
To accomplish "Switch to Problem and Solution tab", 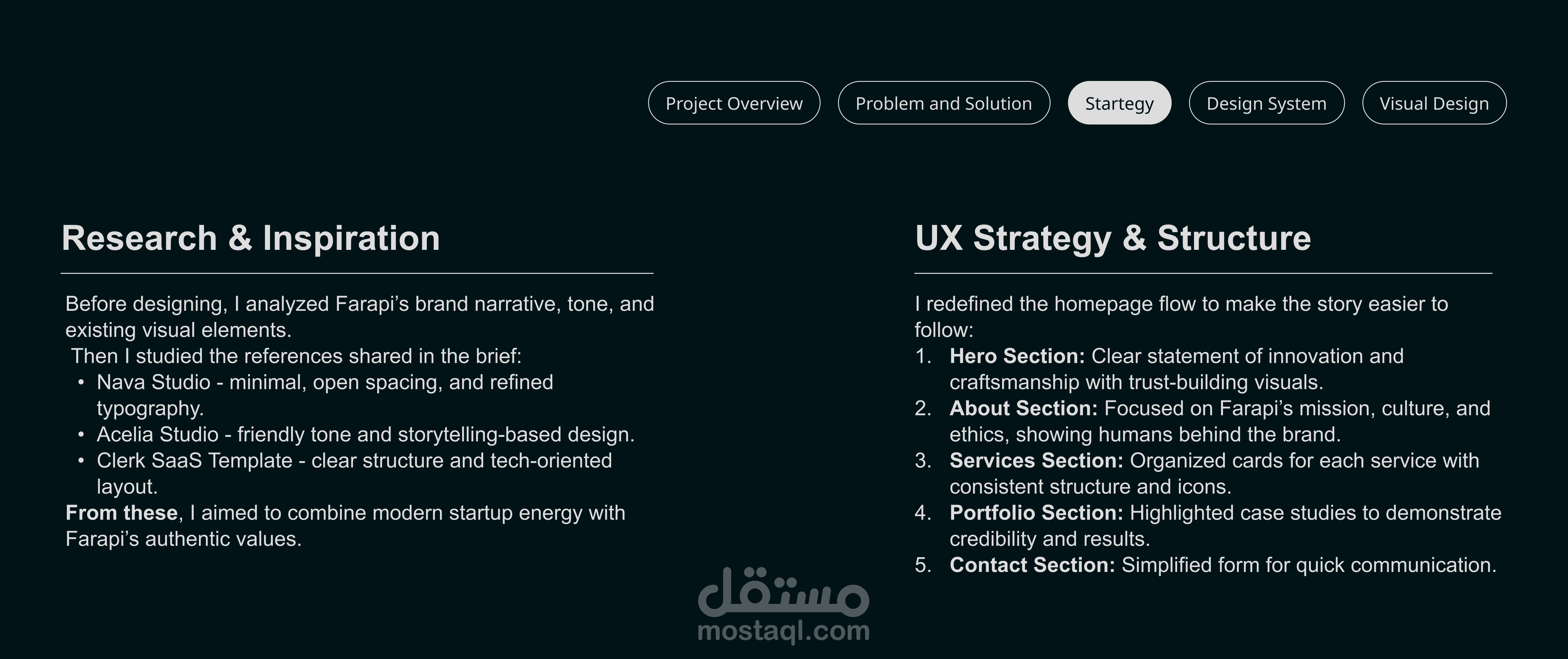I will [943, 103].
